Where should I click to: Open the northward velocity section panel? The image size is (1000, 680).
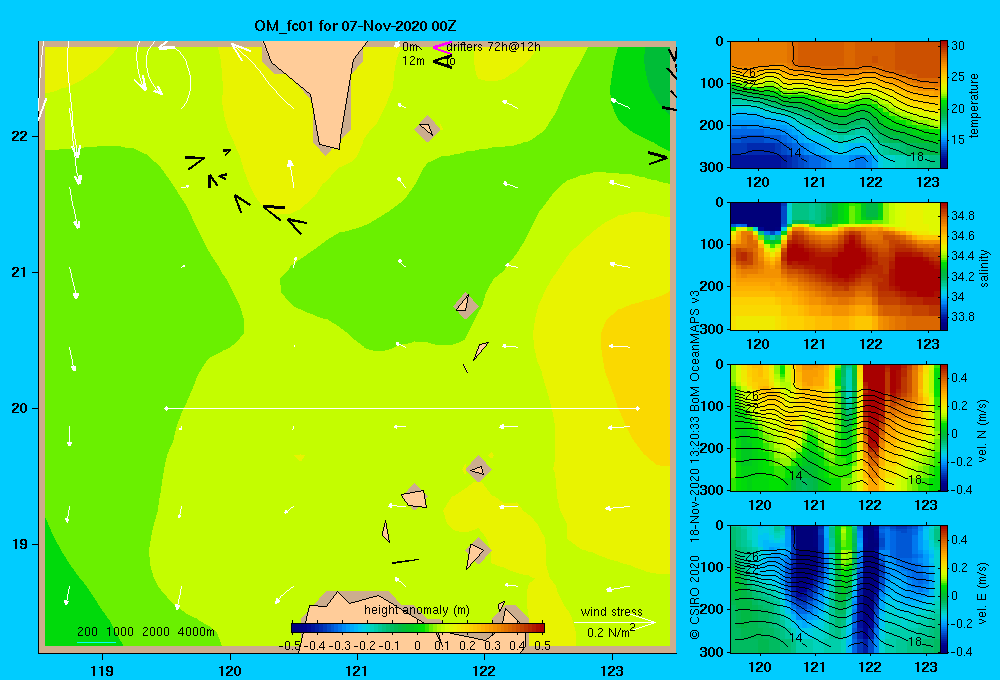(x=835, y=427)
